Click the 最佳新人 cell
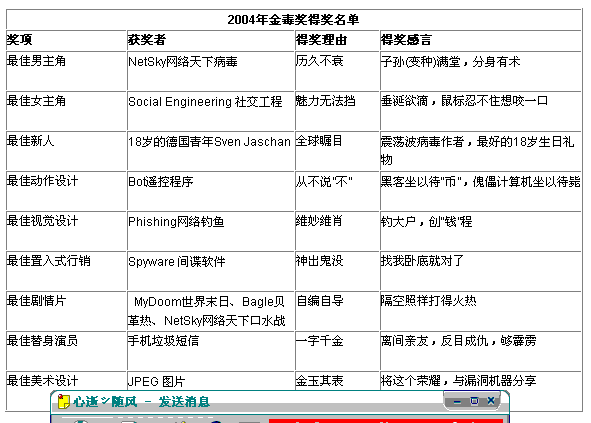591x423 pixels. [x=66, y=151]
